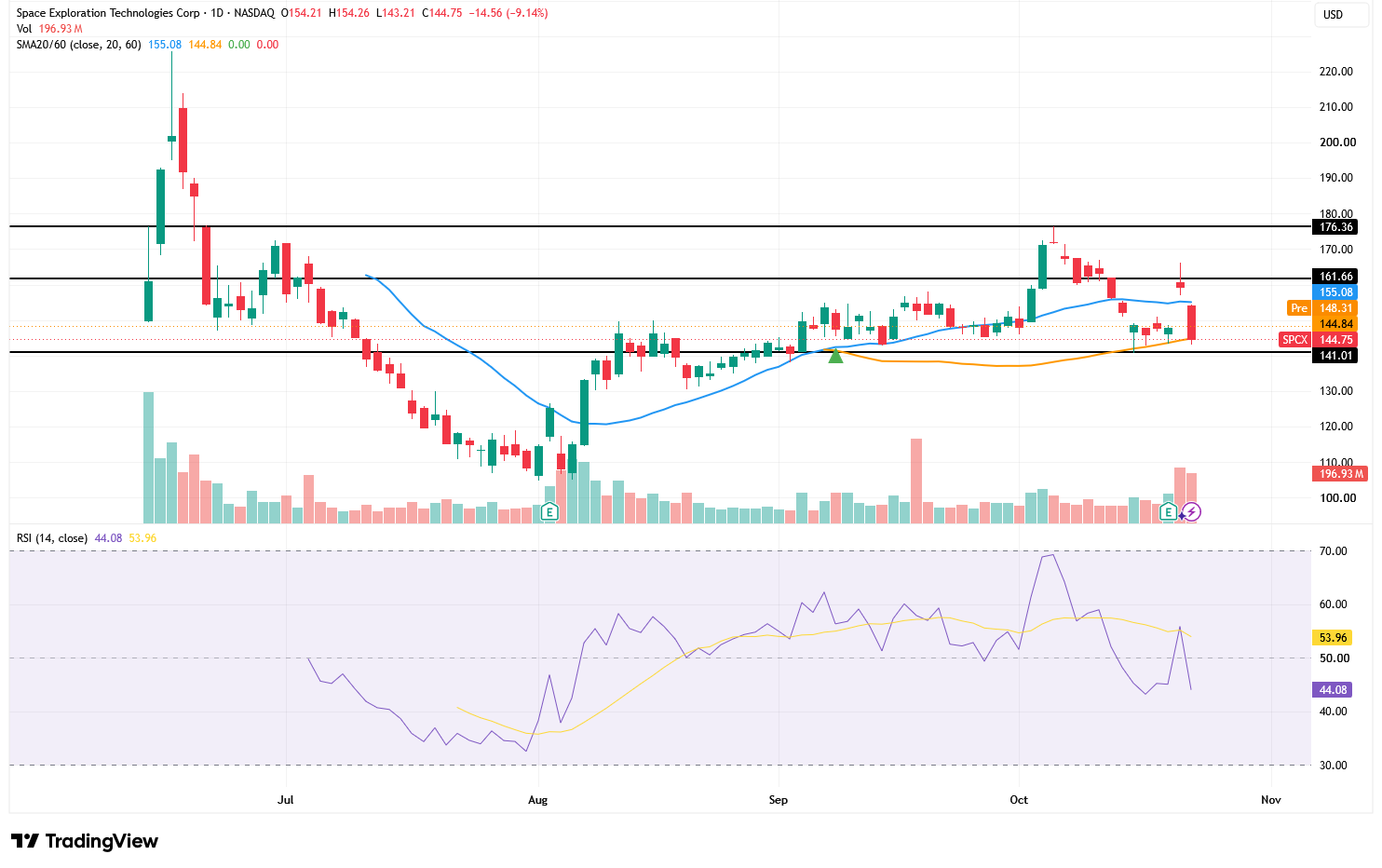This screenshot has width=1382, height=868.
Task: Click the 200.00 price axis value
Action: tap(1336, 142)
